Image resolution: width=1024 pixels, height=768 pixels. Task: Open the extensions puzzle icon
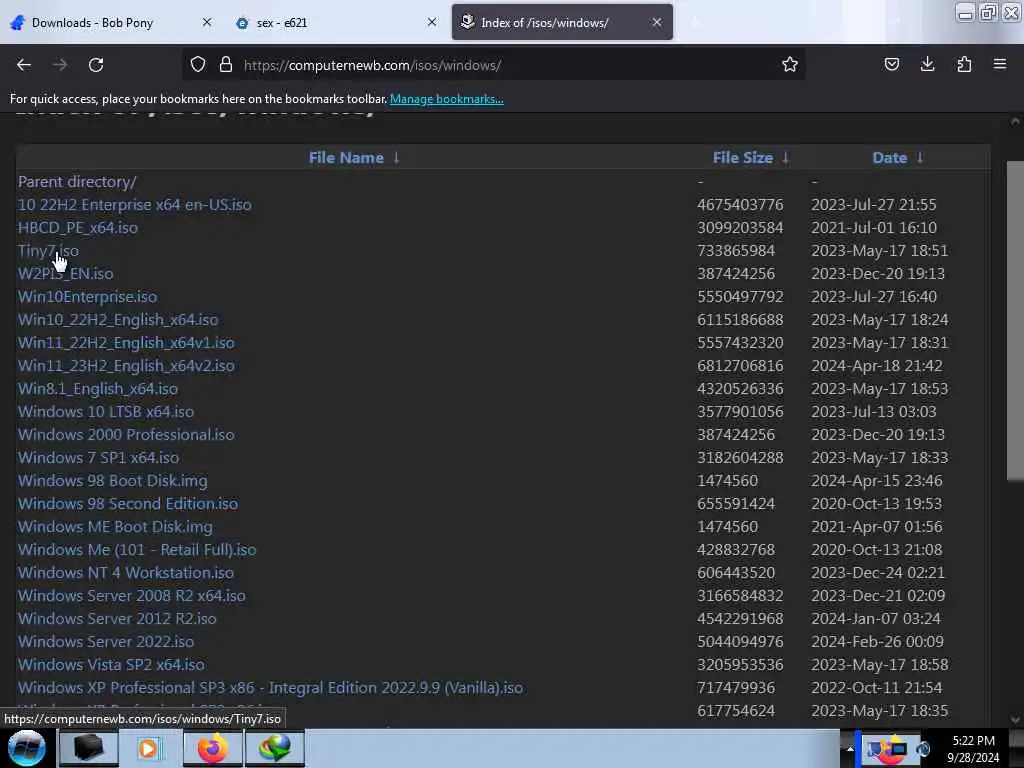pos(964,64)
